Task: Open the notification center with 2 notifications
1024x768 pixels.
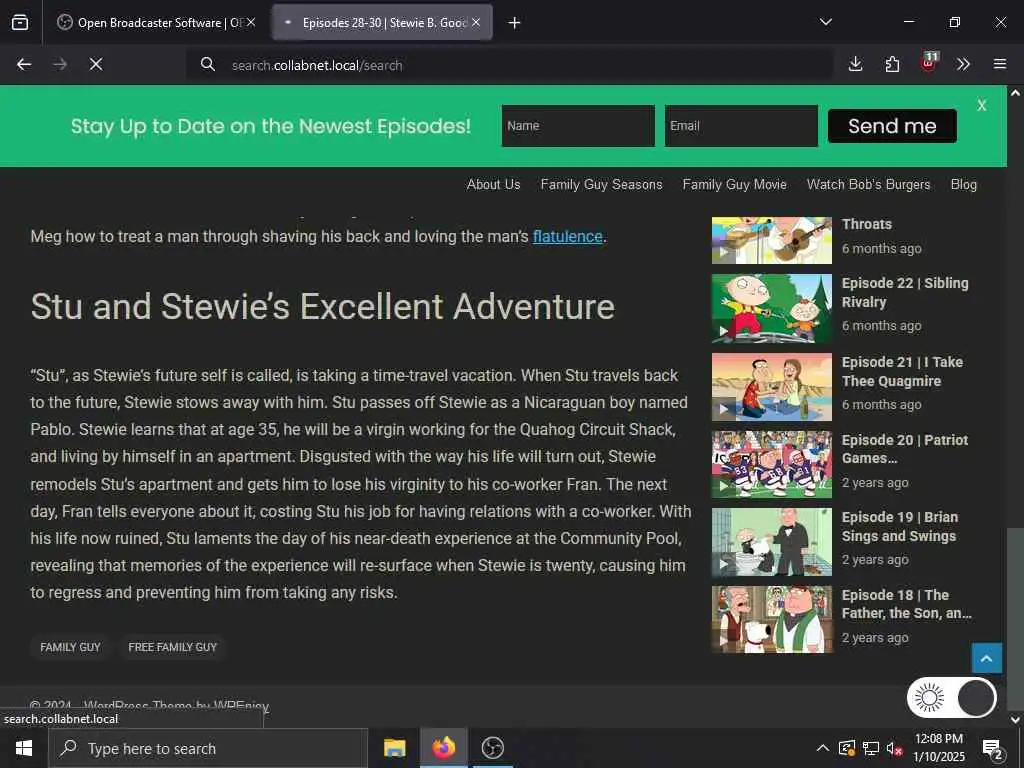Action: [x=992, y=749]
